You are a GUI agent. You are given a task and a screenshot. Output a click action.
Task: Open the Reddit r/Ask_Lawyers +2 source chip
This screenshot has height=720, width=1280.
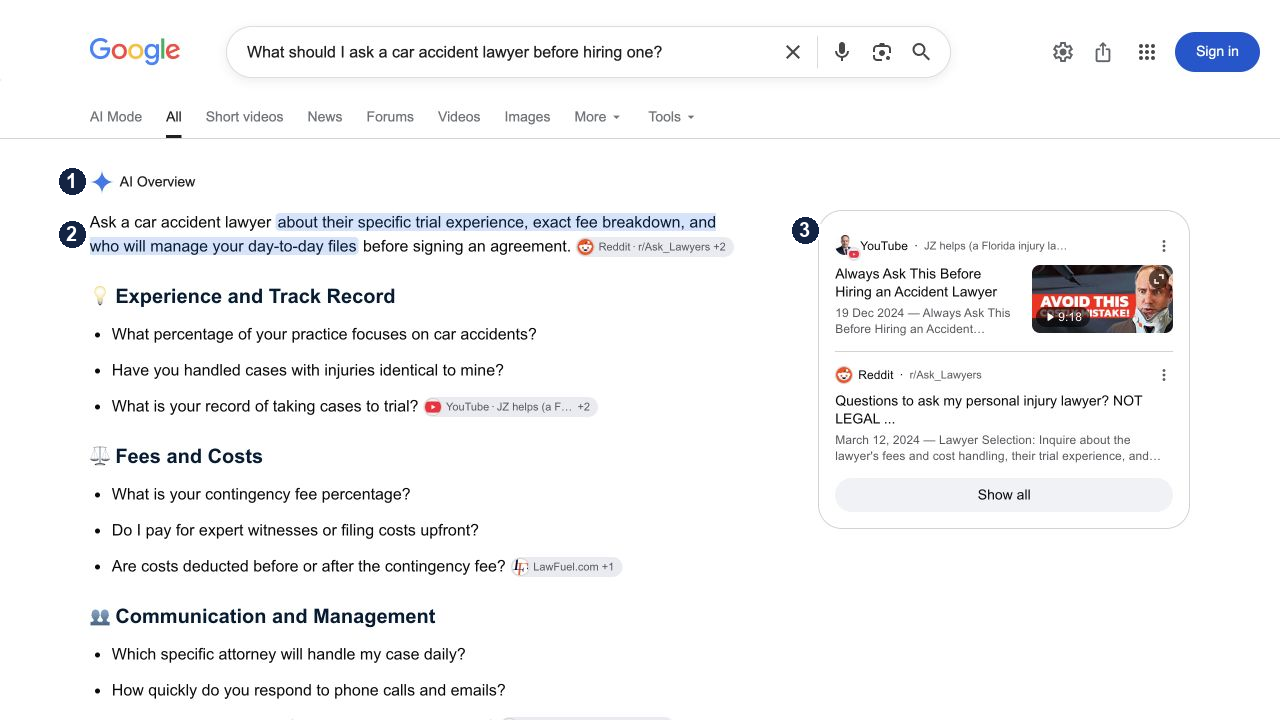click(x=654, y=247)
